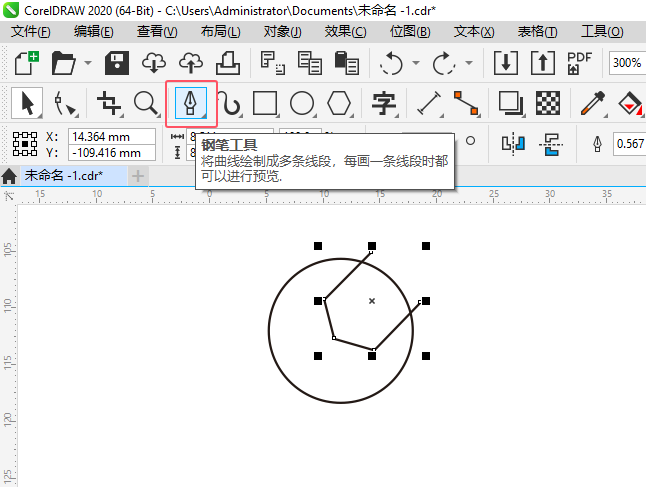Image resolution: width=646 pixels, height=487 pixels.
Task: Click the ruler origin corner icon
Action: pyautogui.click(x=8, y=196)
